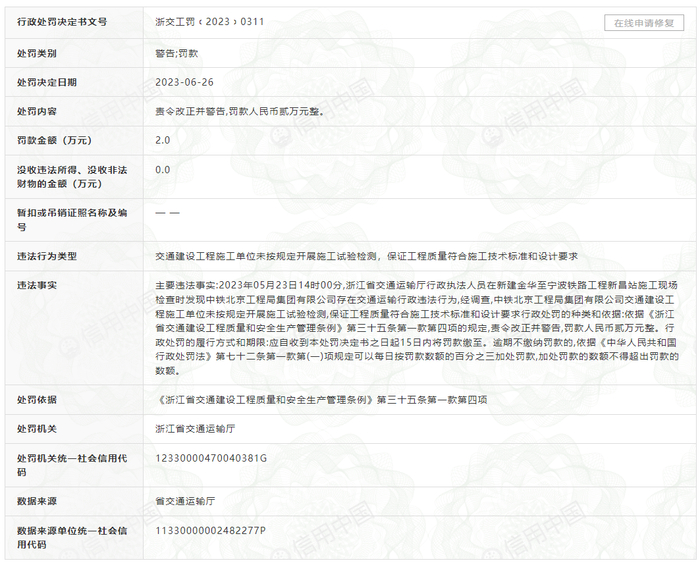Click the 处罚类别 label
This screenshot has width=700, height=563.
[37, 53]
